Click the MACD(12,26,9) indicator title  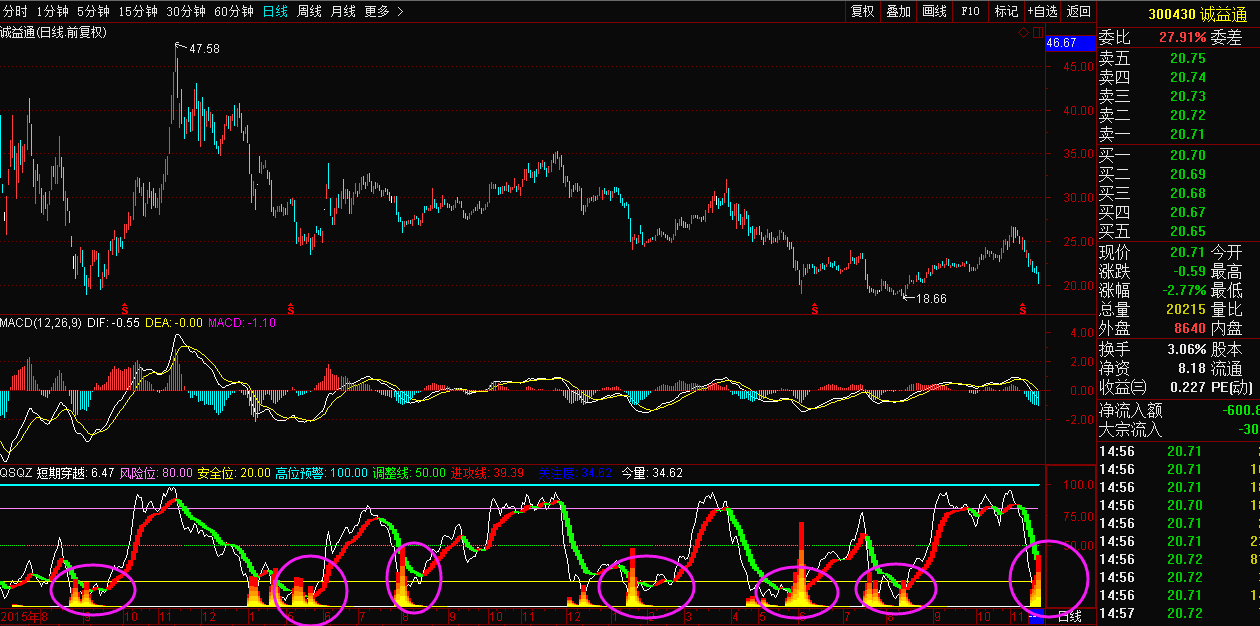click(x=40, y=323)
